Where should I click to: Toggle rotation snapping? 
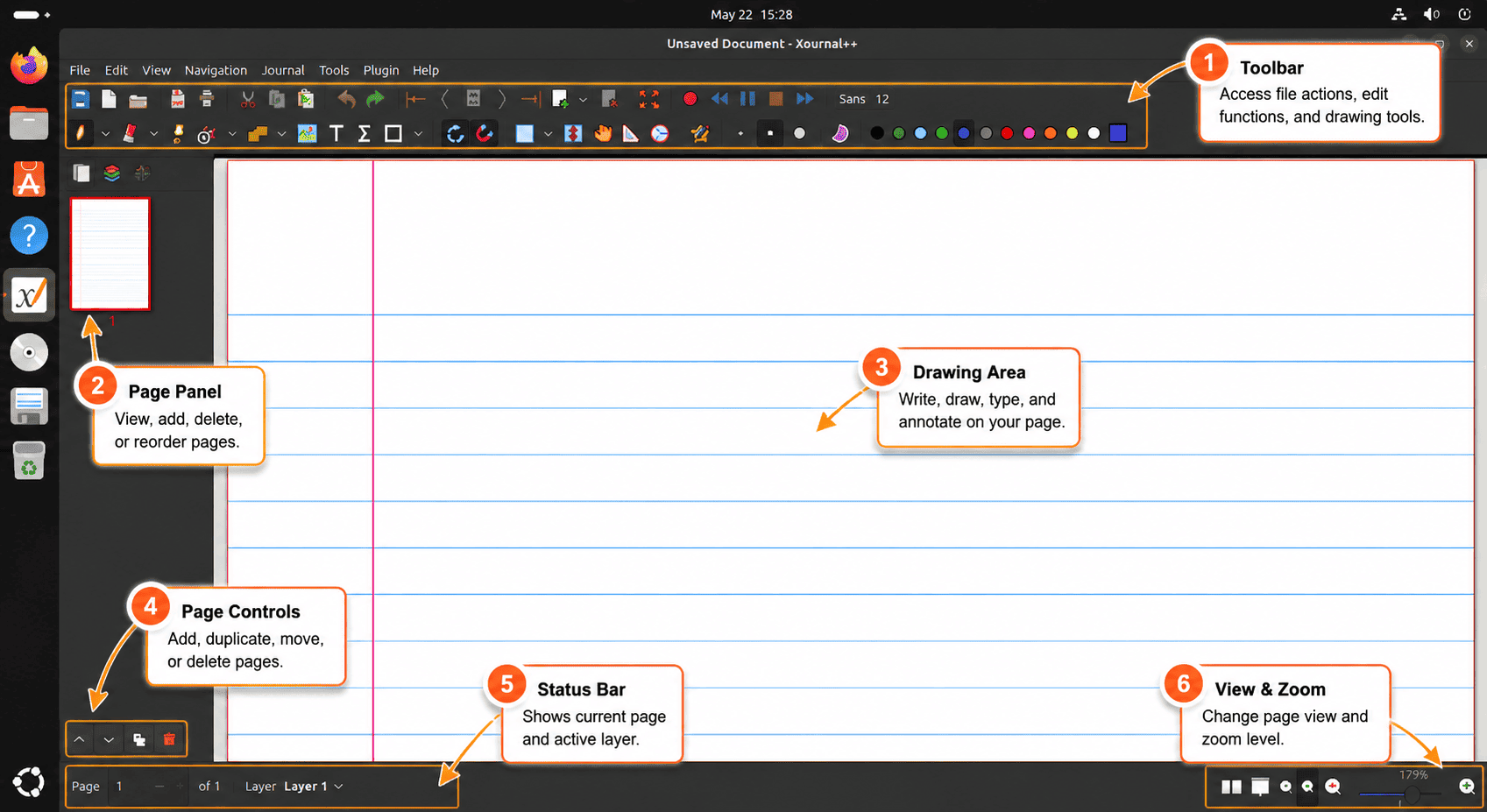tap(455, 133)
